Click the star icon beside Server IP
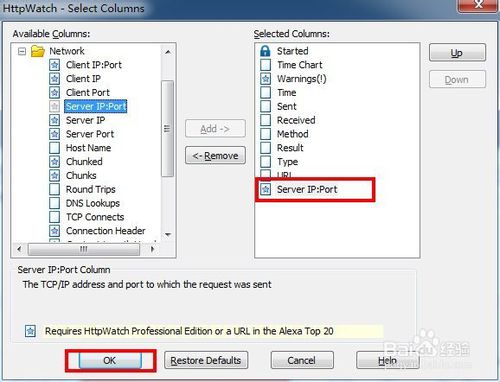 coord(54,120)
